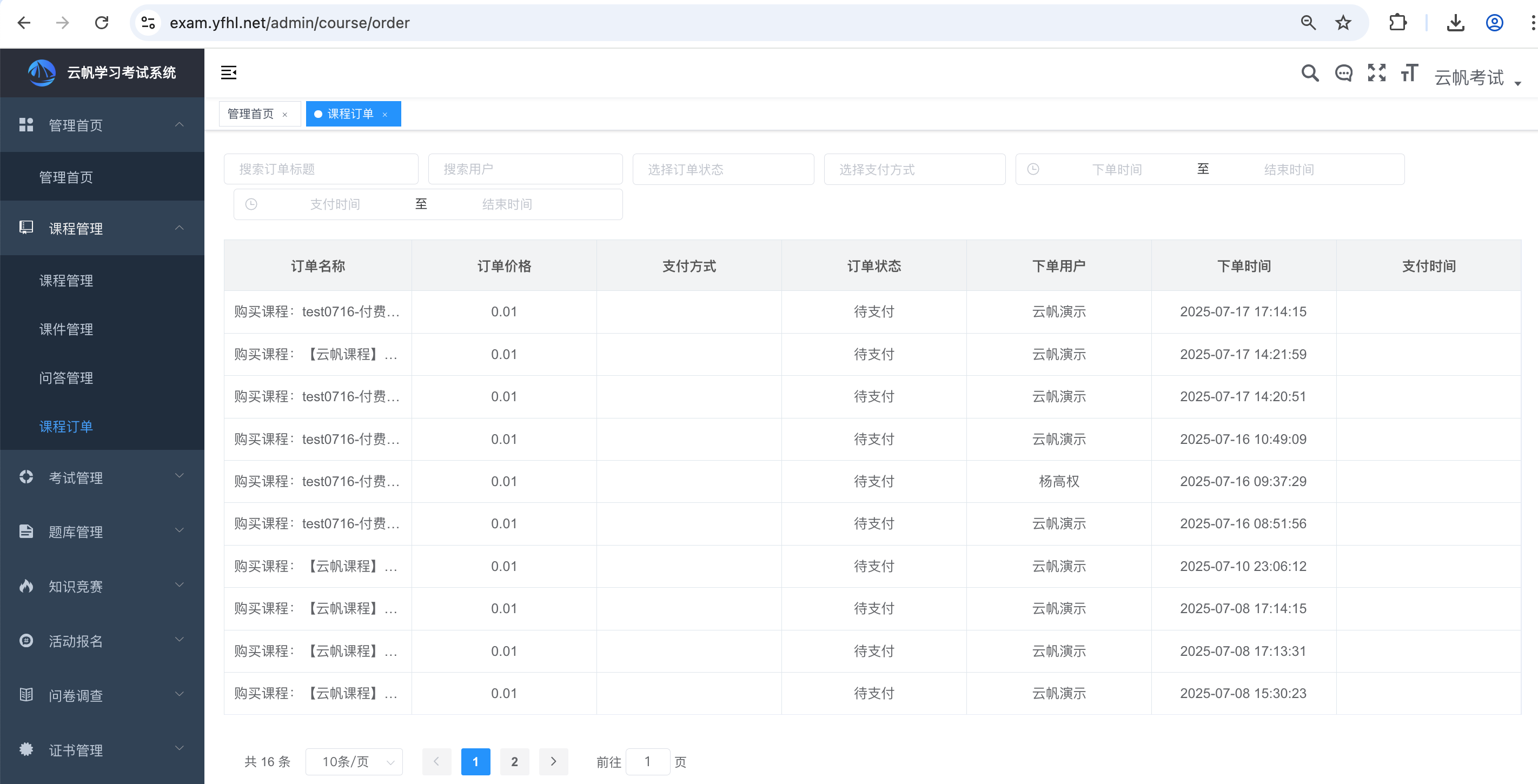Open 管理首页 submenu item
This screenshot has height=784, width=1538.
102,177
